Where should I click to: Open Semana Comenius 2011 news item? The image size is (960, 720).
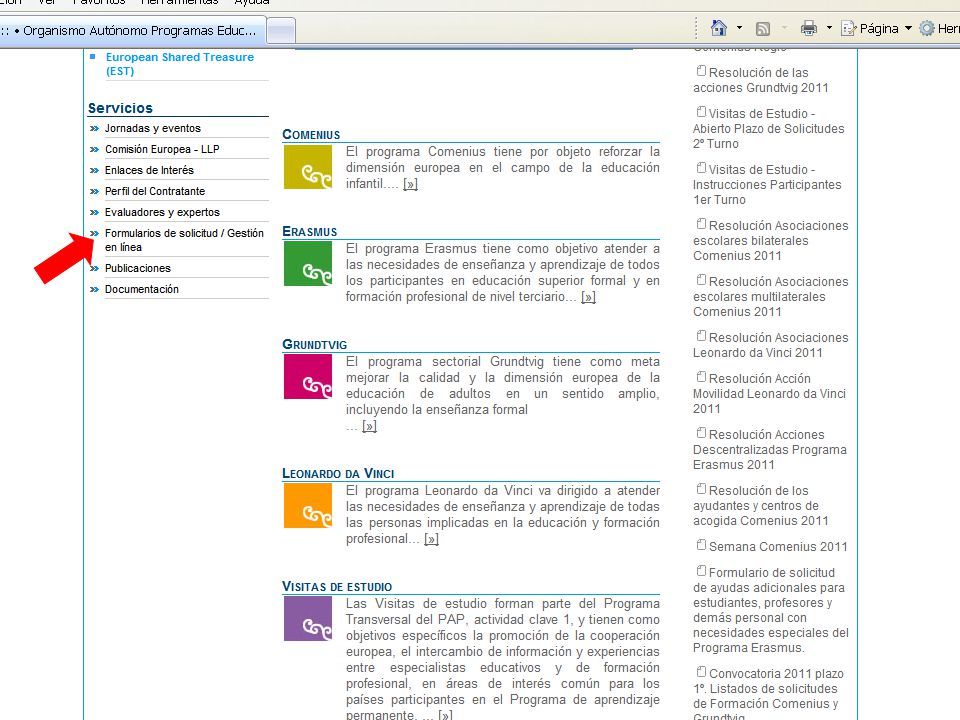tap(778, 546)
